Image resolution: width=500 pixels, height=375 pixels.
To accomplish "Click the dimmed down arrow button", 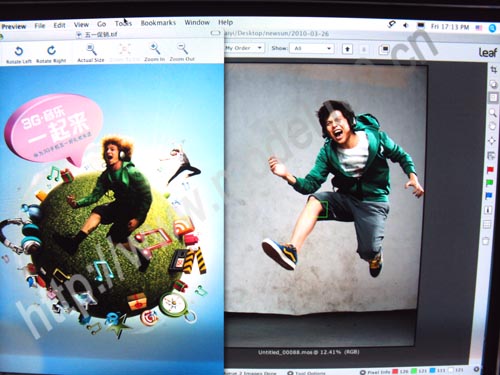I will point(364,50).
